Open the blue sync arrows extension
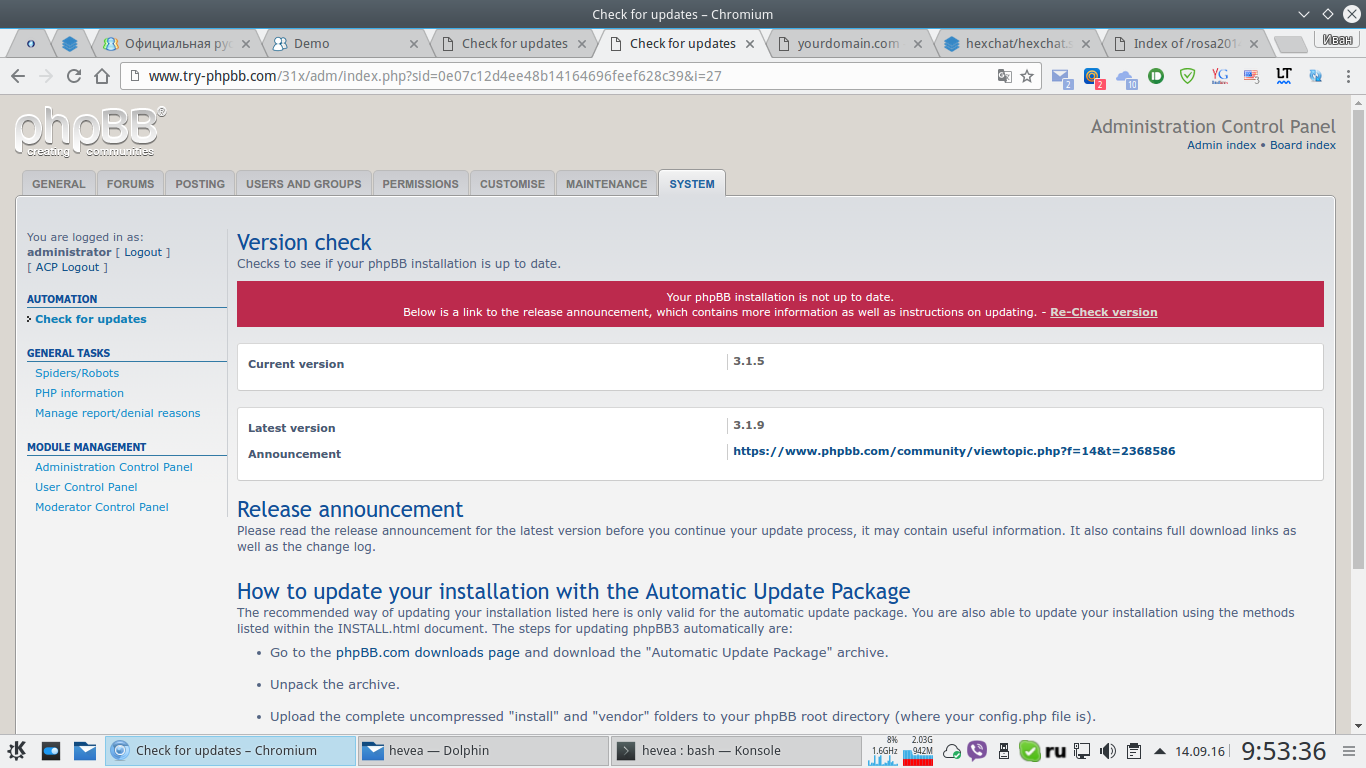This screenshot has height=768, width=1366. tap(1315, 75)
